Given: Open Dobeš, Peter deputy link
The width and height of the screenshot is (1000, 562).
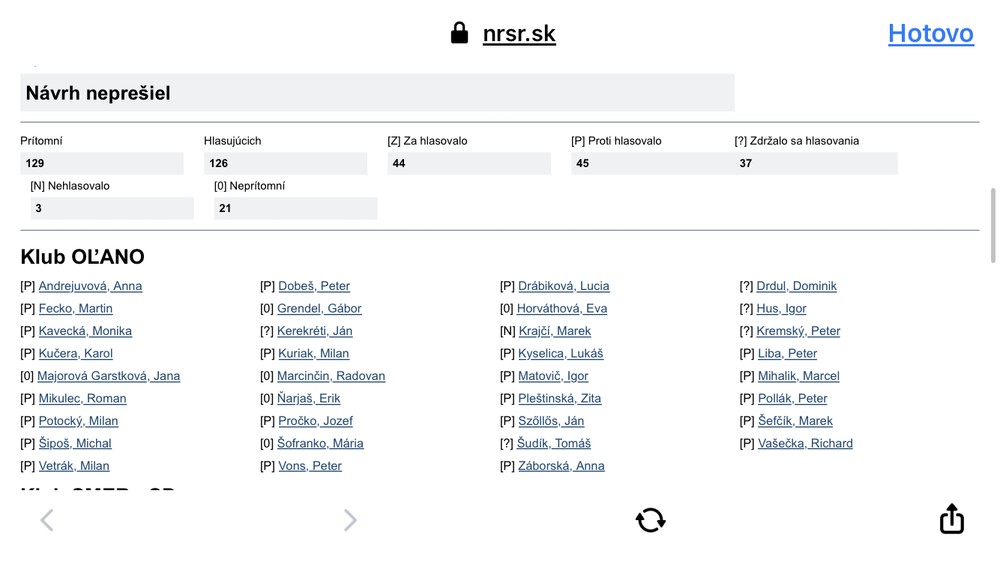Looking at the screenshot, I should click(x=314, y=286).
